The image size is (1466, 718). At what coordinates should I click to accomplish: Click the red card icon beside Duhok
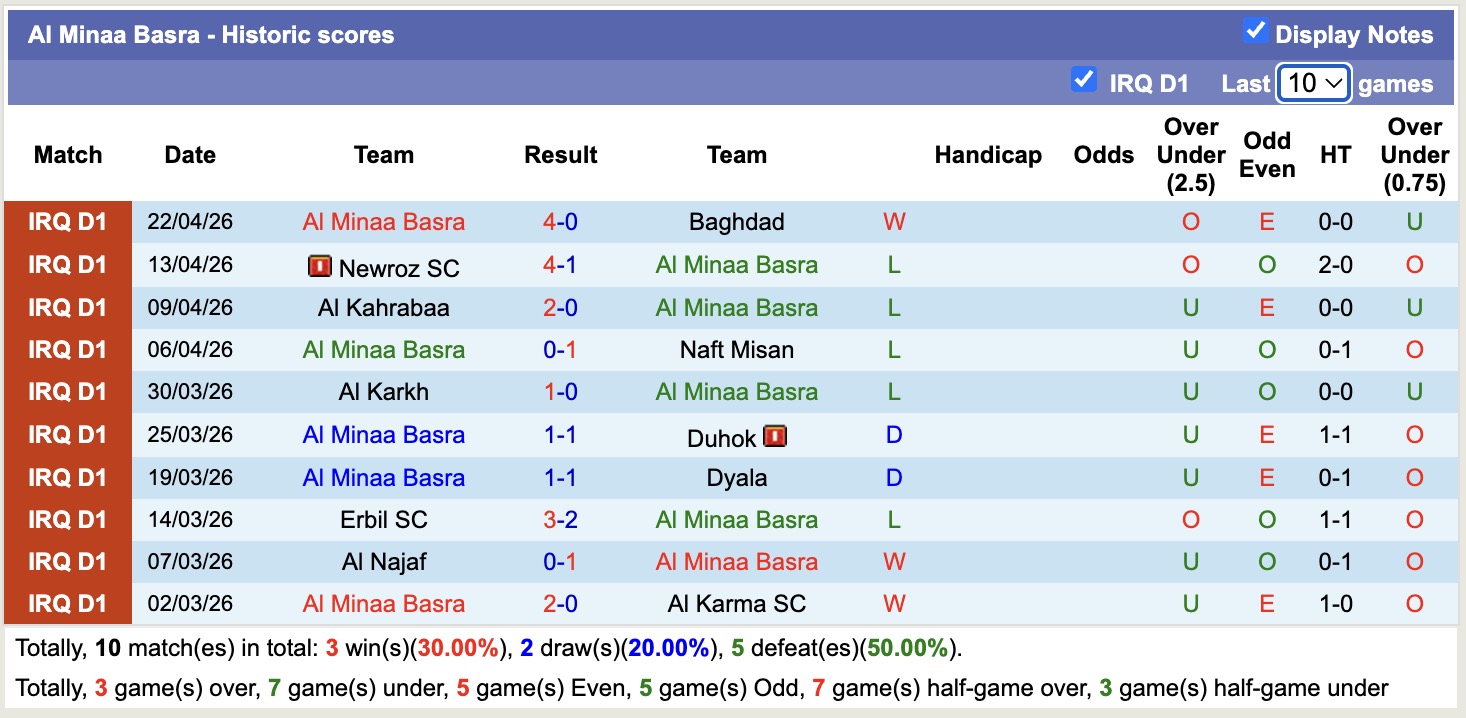tap(773, 437)
